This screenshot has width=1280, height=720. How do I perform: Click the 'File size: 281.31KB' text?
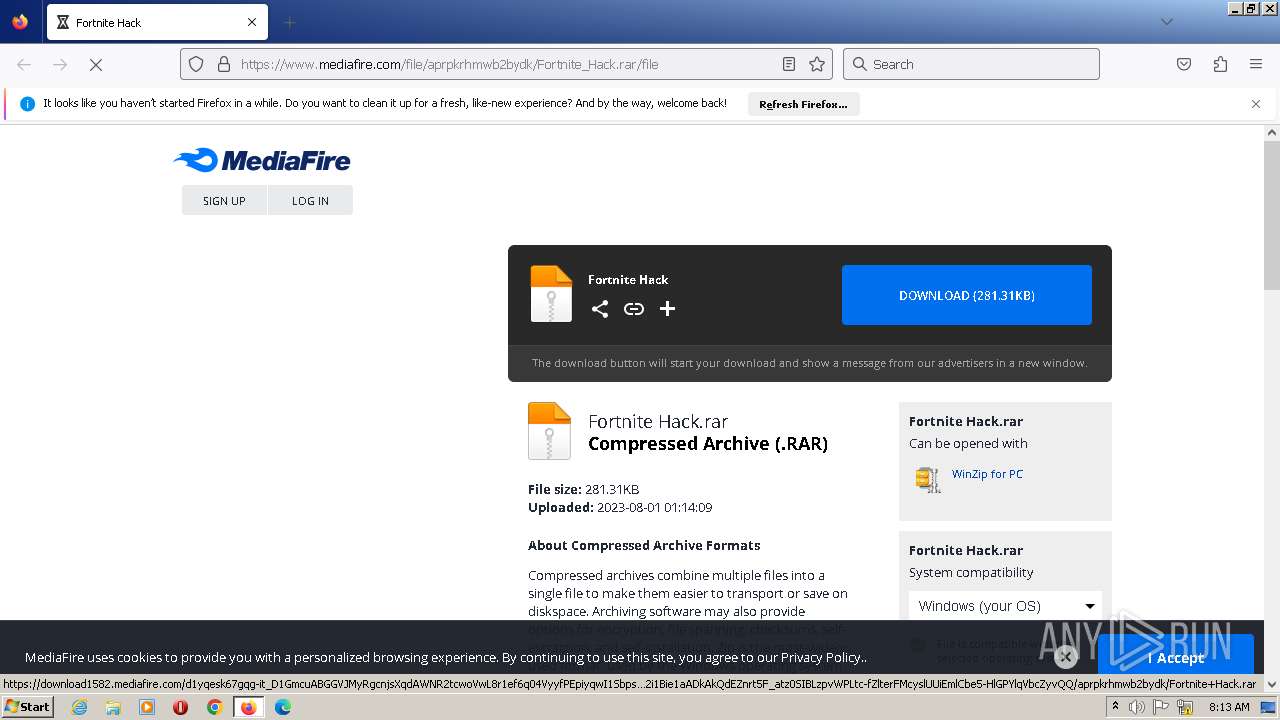tap(583, 489)
